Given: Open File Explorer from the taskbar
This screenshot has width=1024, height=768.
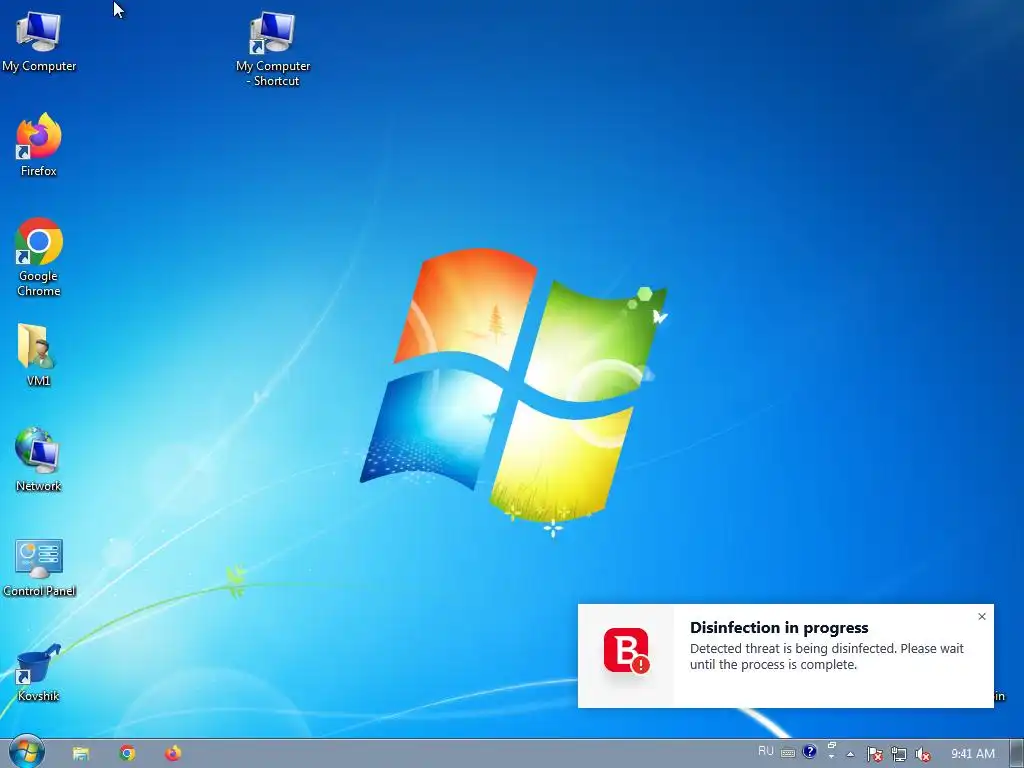Looking at the screenshot, I should click(x=81, y=754).
